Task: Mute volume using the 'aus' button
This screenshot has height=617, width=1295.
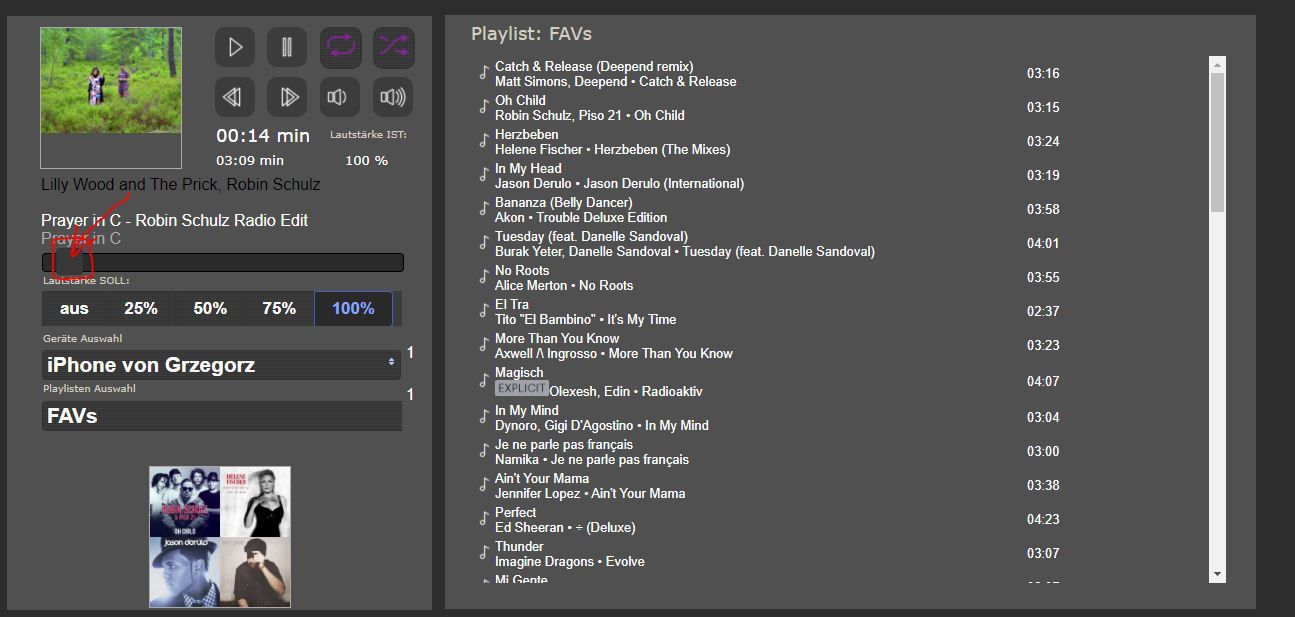Action: 74,309
